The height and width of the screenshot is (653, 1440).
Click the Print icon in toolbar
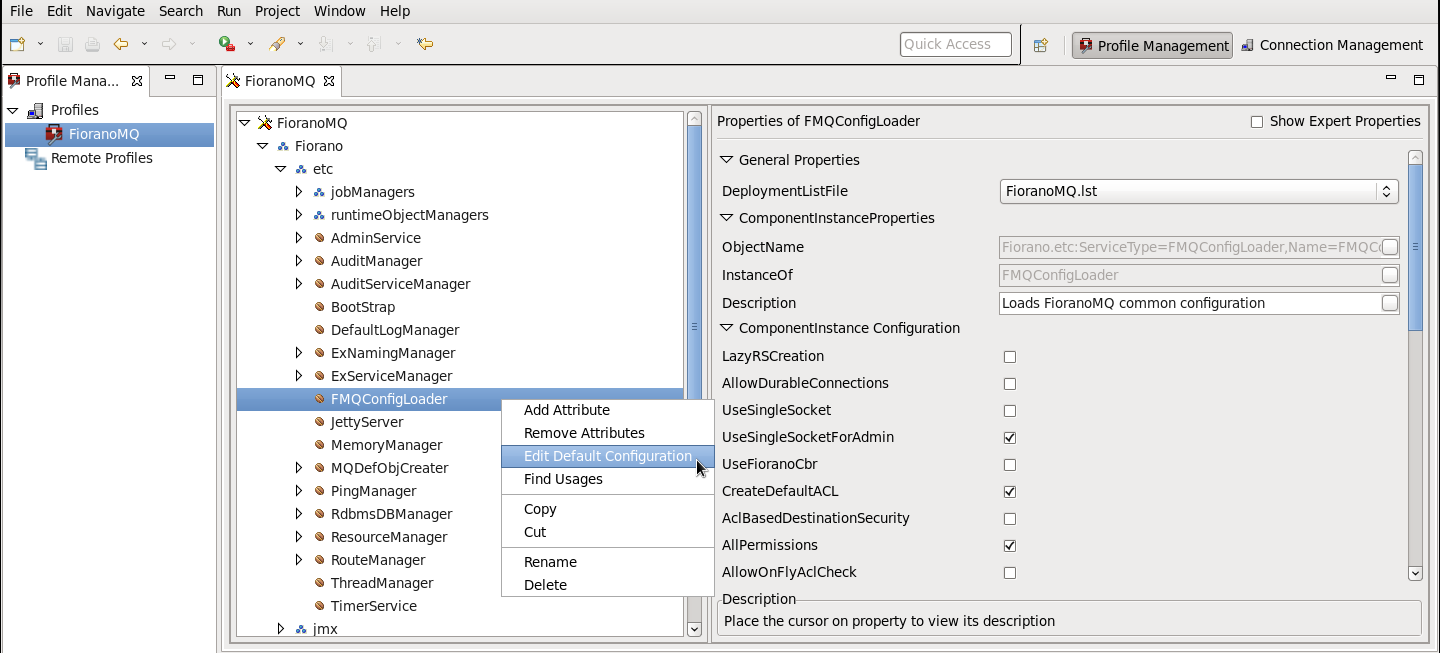coord(92,44)
